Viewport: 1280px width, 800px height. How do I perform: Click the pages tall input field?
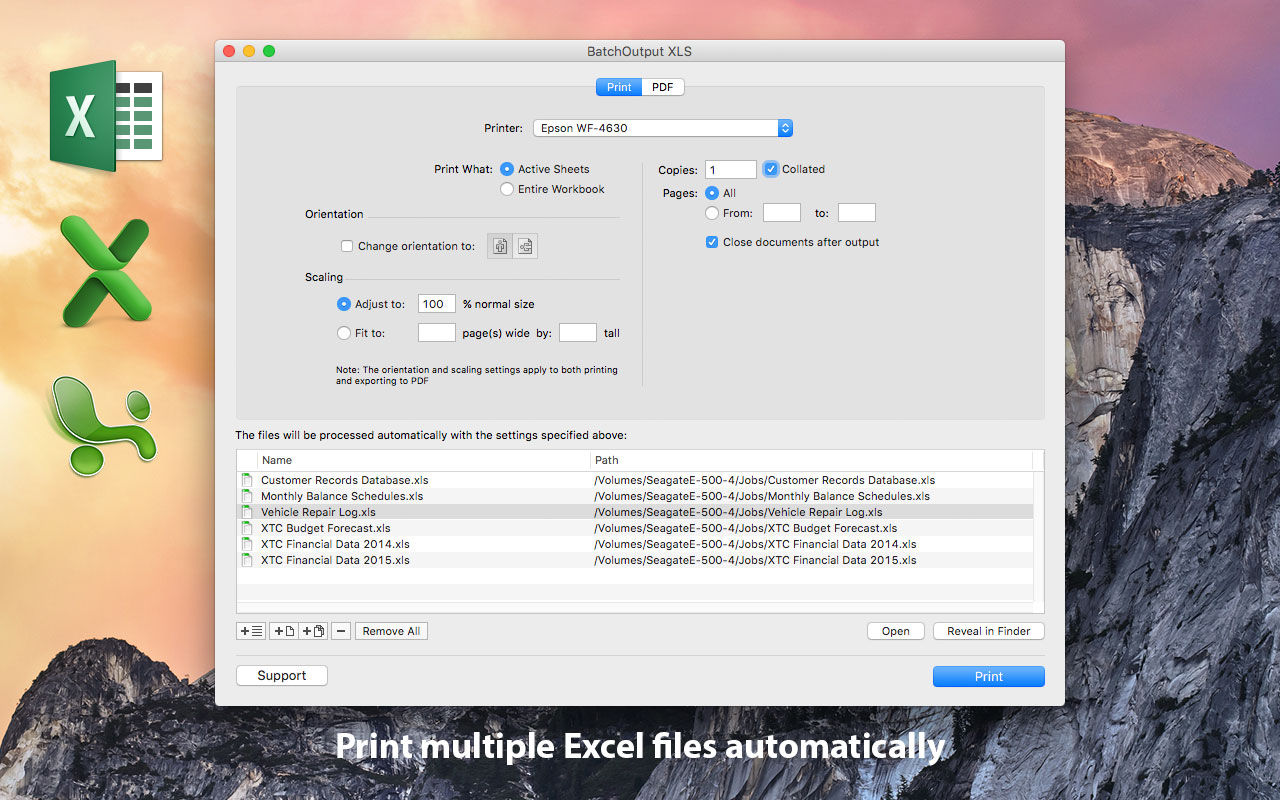578,333
